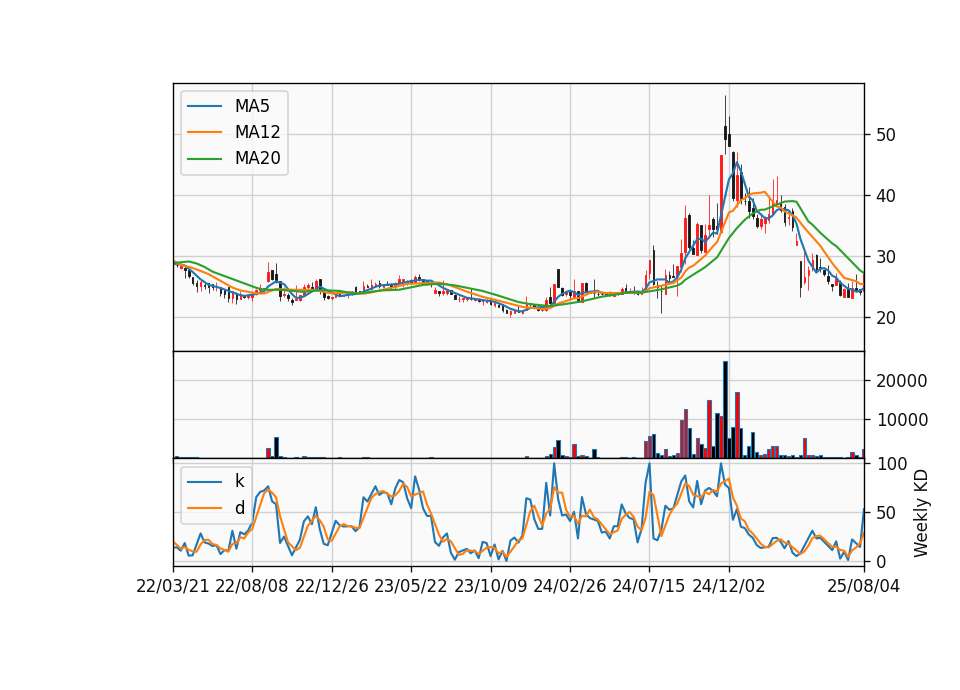Click the volume axis value 10000
This screenshot has height=690, width=960.
click(x=902, y=420)
